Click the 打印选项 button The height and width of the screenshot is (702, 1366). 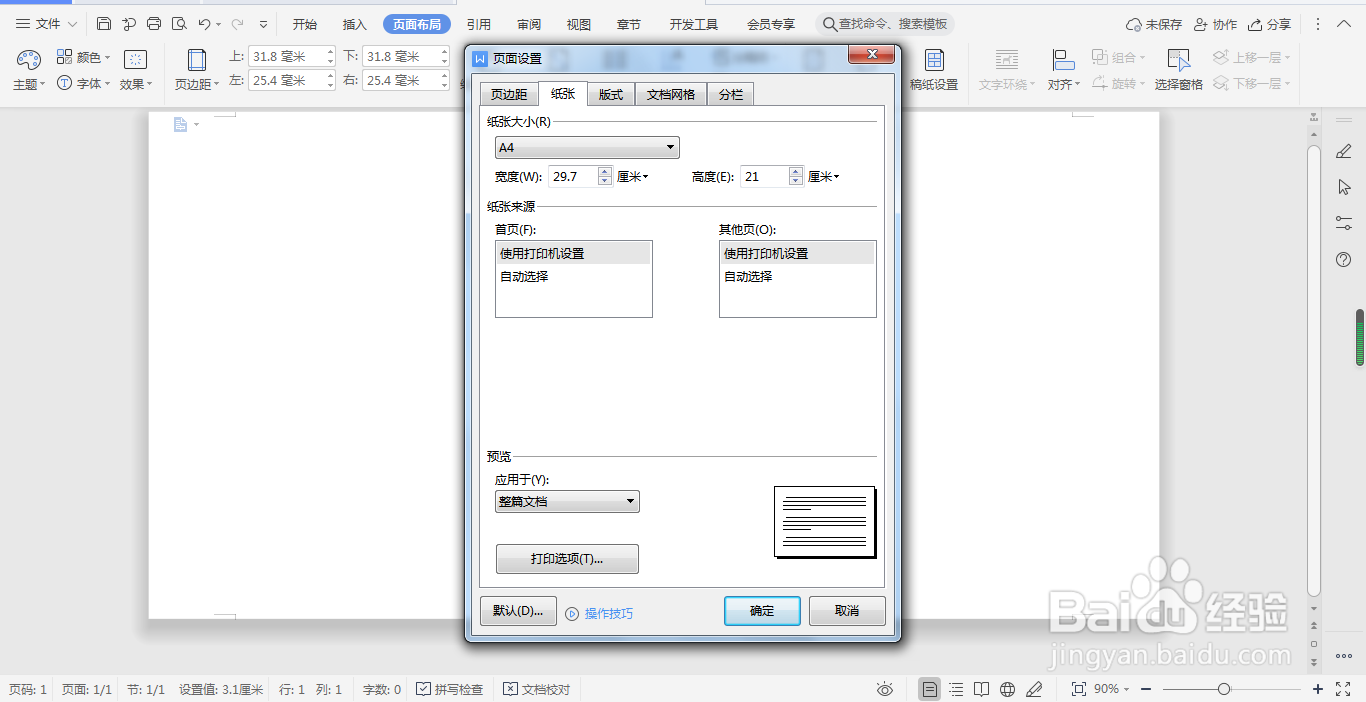click(567, 559)
